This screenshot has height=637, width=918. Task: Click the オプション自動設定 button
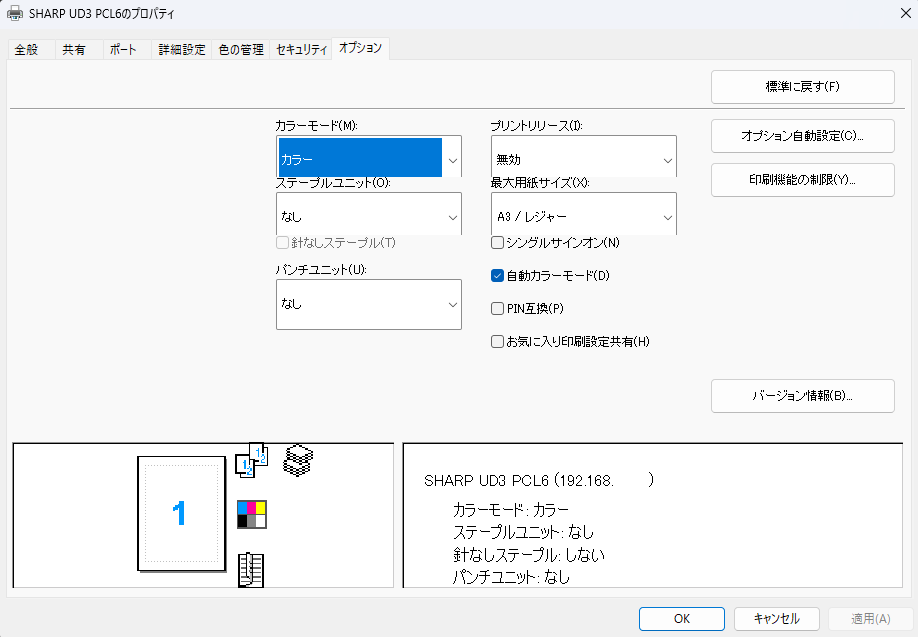pos(803,136)
